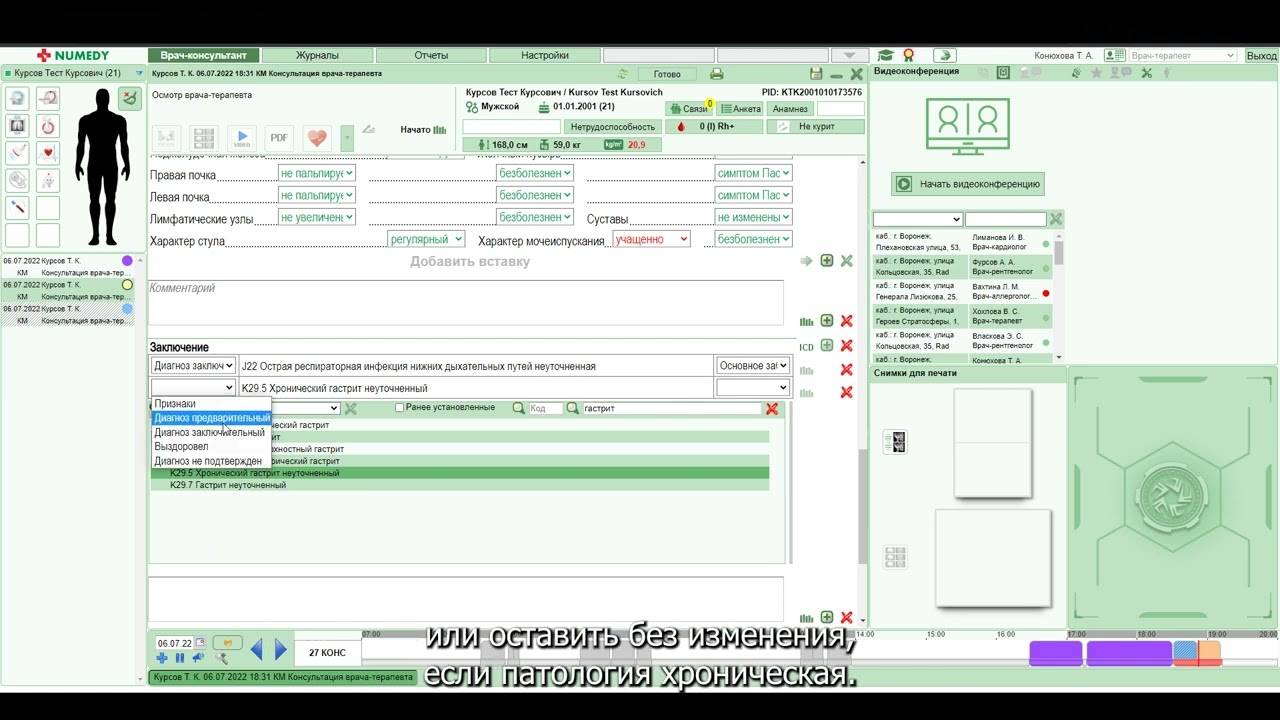Open the video icon in exam toolbar
Viewport: 1280px width, 720px height.
pos(241,138)
